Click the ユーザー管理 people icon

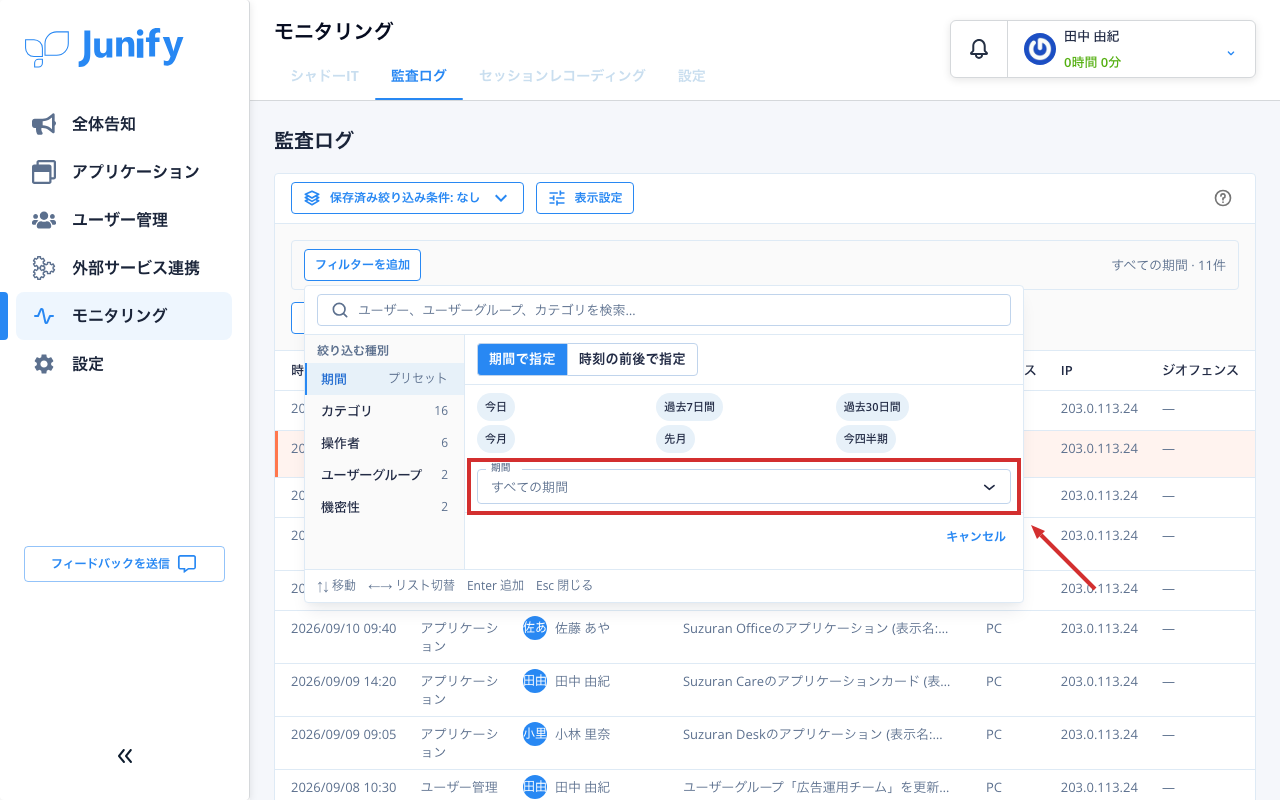[x=44, y=220]
